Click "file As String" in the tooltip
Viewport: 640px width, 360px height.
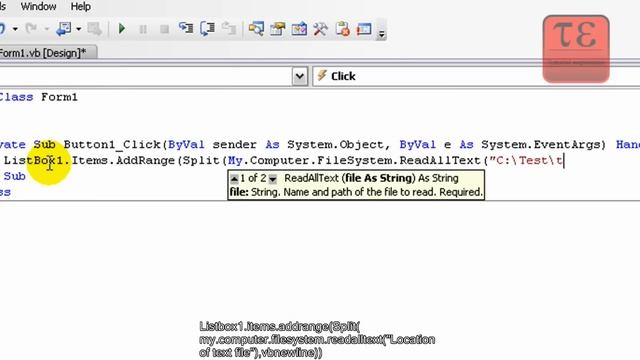click(x=378, y=178)
